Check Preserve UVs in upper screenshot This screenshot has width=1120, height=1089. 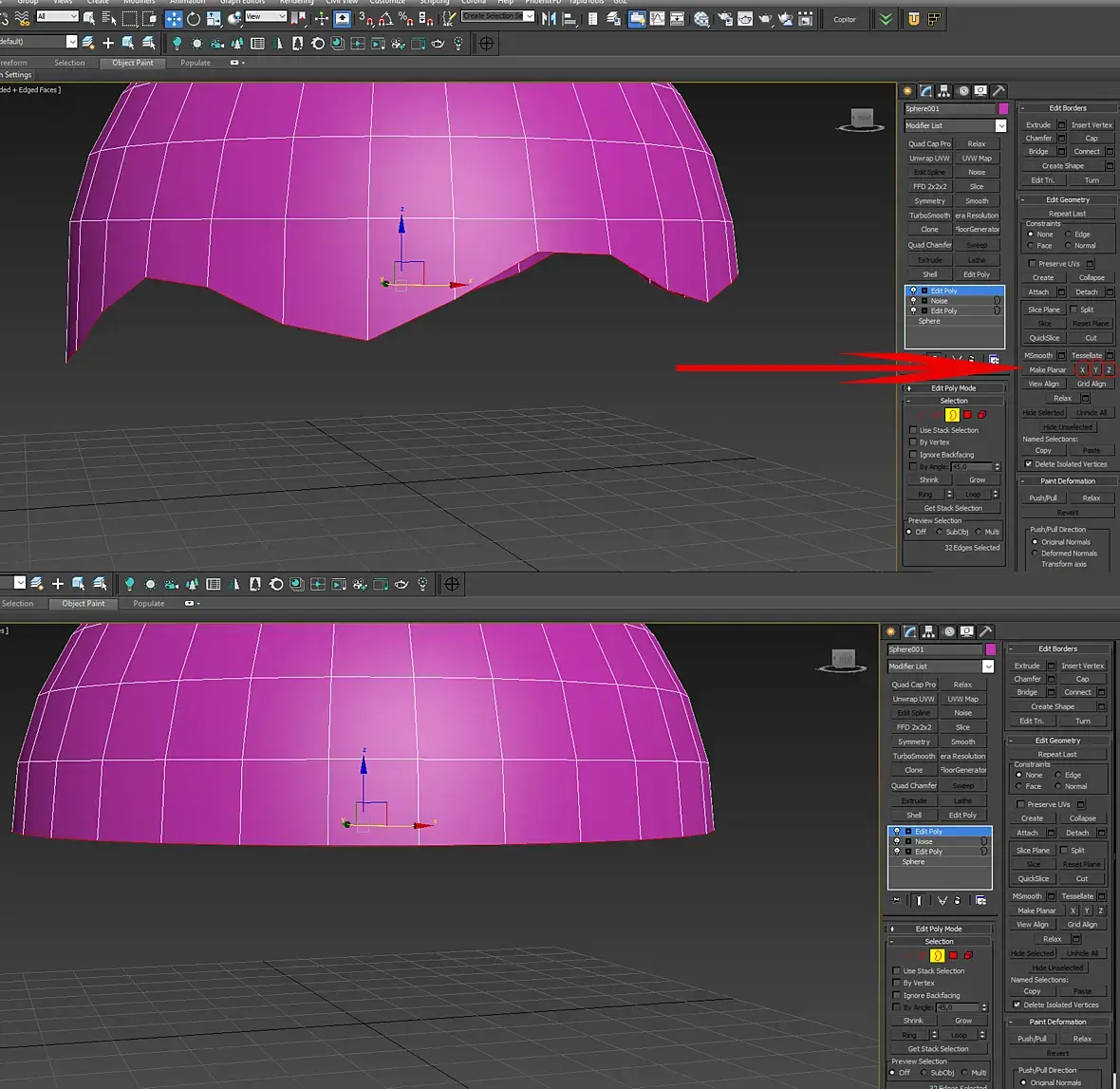1032,264
